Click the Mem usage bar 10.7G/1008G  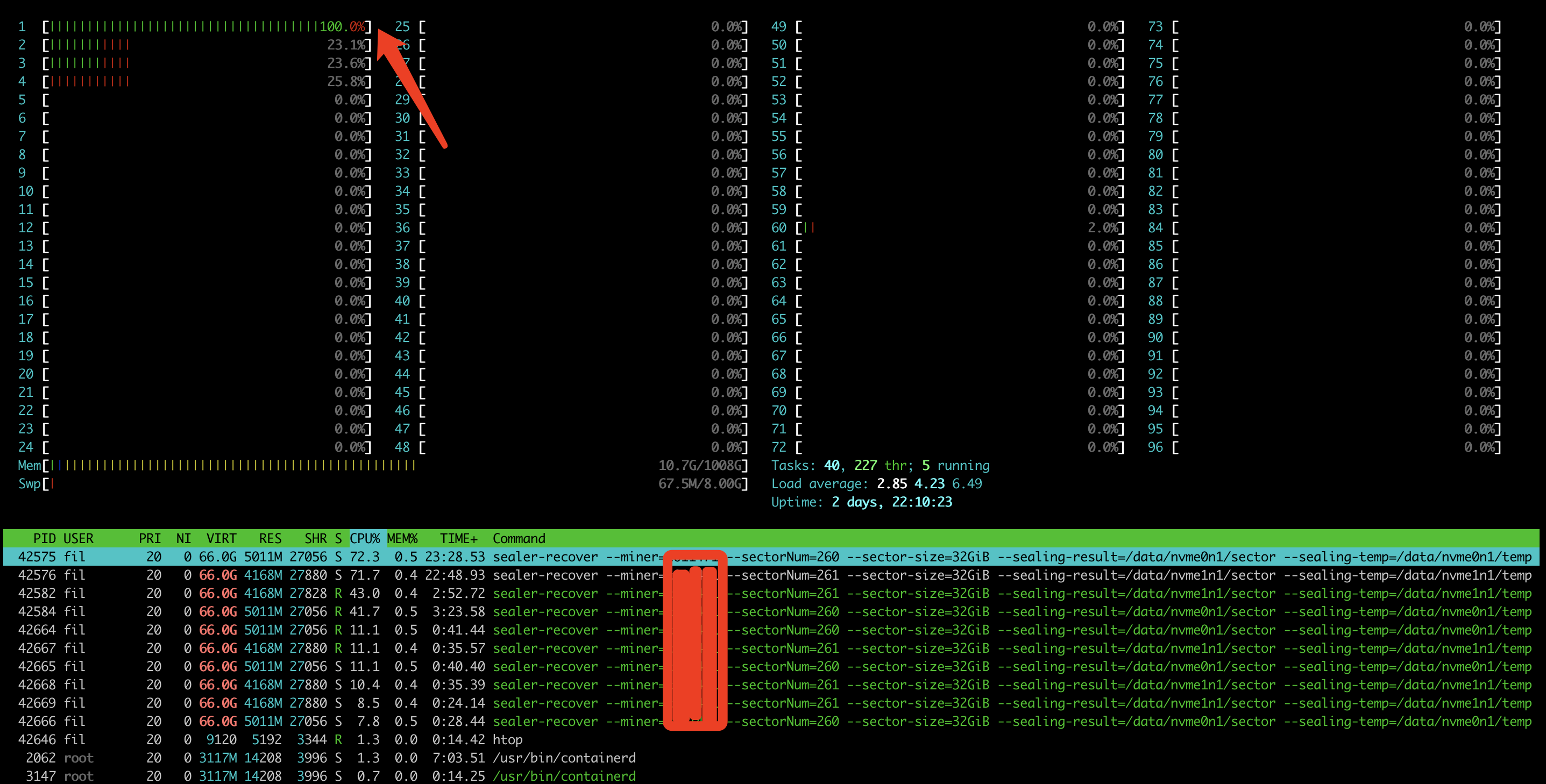(x=395, y=466)
